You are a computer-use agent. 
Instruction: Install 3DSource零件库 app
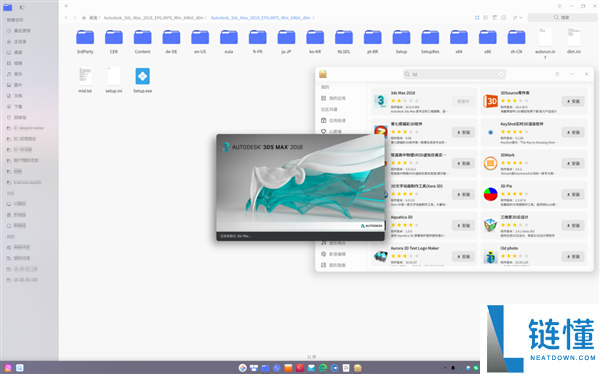pyautogui.click(x=573, y=101)
